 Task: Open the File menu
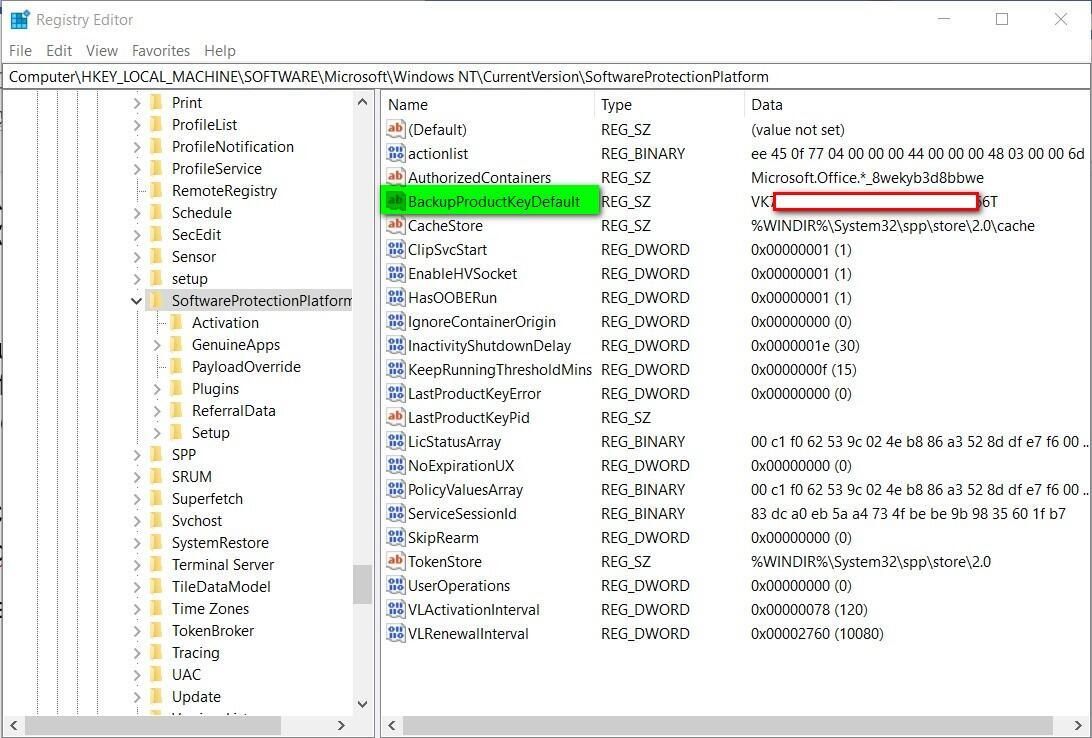point(19,50)
